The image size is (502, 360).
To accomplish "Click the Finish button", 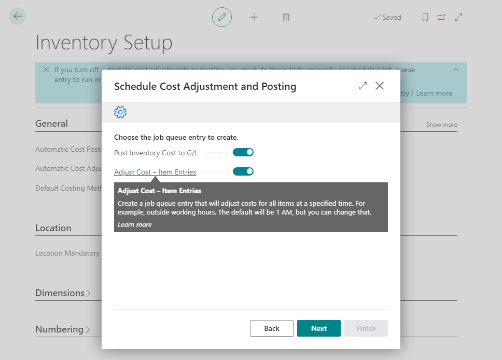I will click(366, 328).
